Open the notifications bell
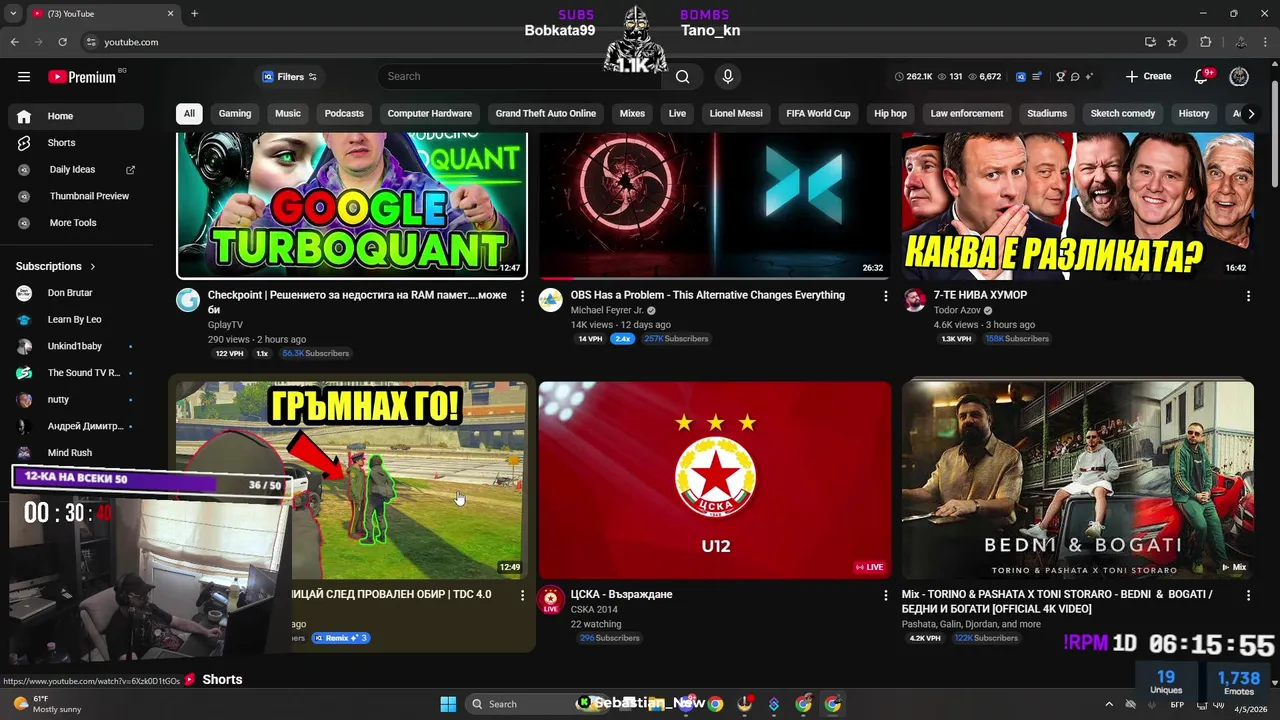 coord(1202,77)
